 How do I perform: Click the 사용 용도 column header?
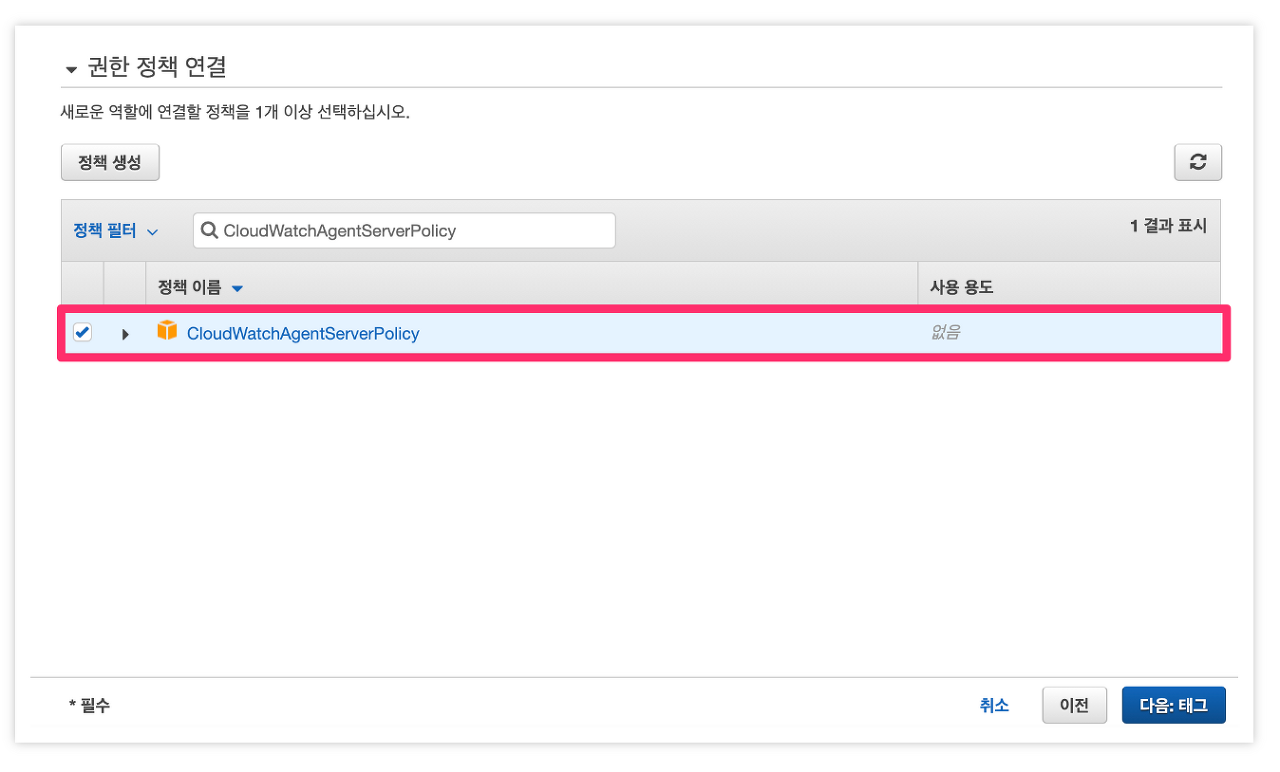click(x=961, y=288)
